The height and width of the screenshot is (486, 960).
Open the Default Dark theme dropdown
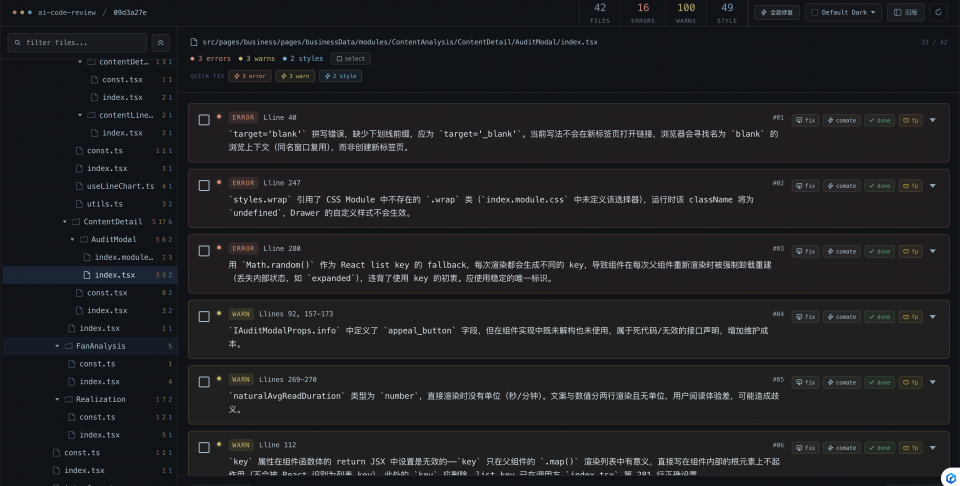click(843, 12)
